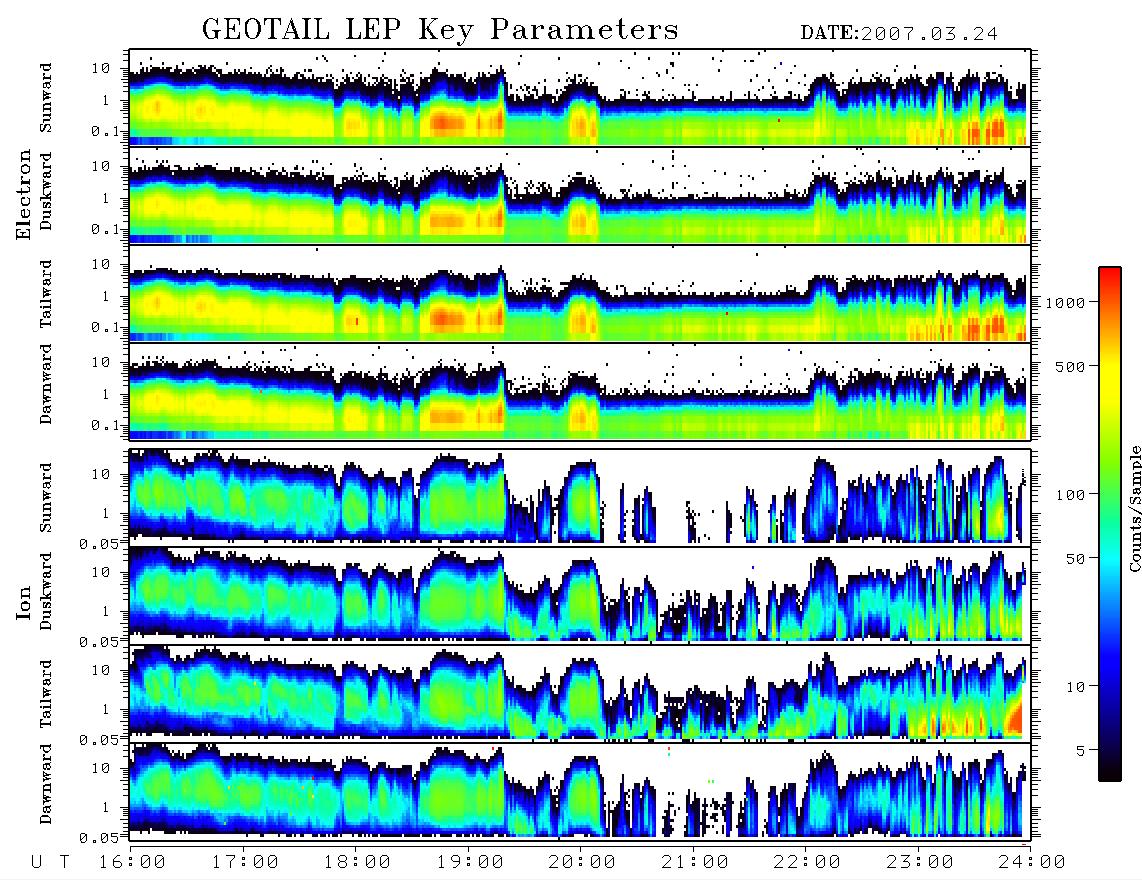The width and height of the screenshot is (1142, 880).
Task: Click the "21:00" time axis tick
Action: point(695,862)
